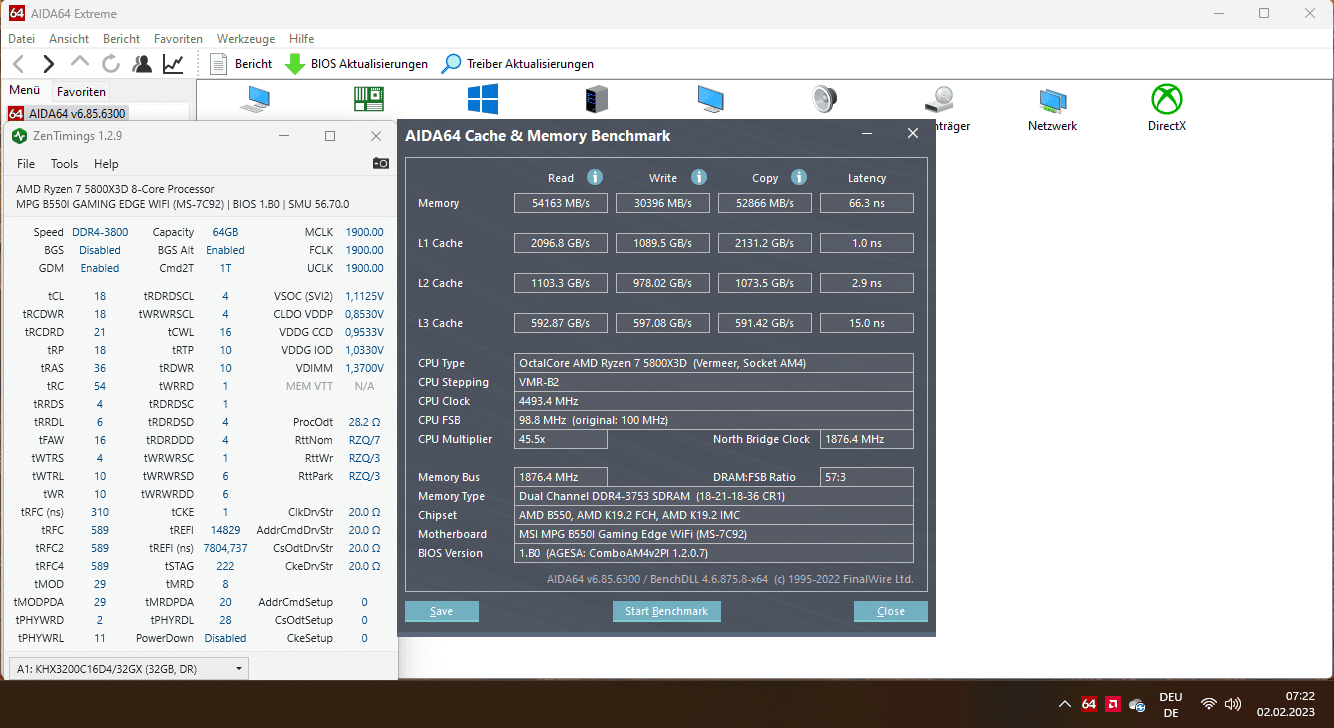Open the Datei menu
1334x728 pixels.
coord(22,38)
